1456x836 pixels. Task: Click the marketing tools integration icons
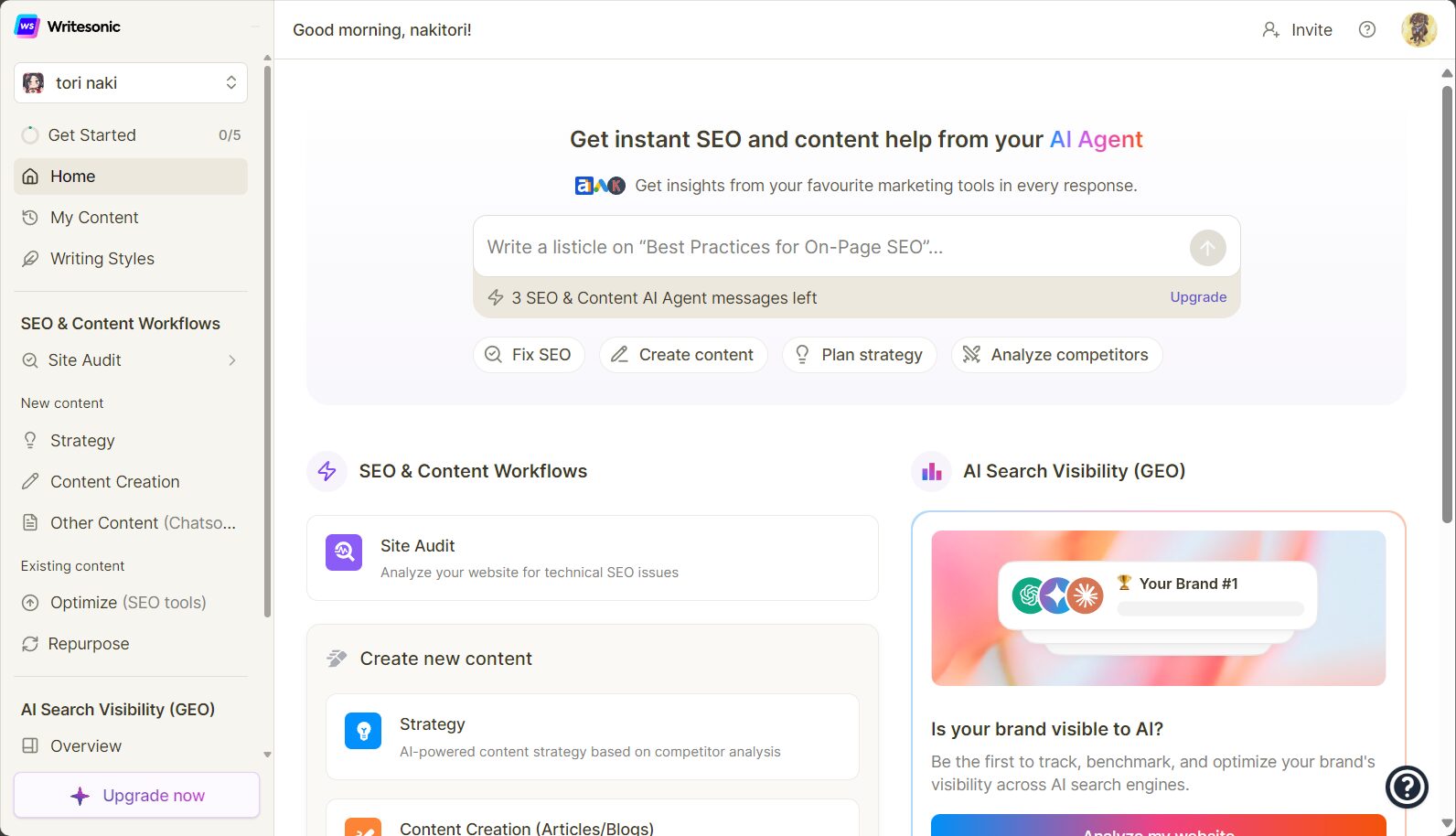coord(600,186)
